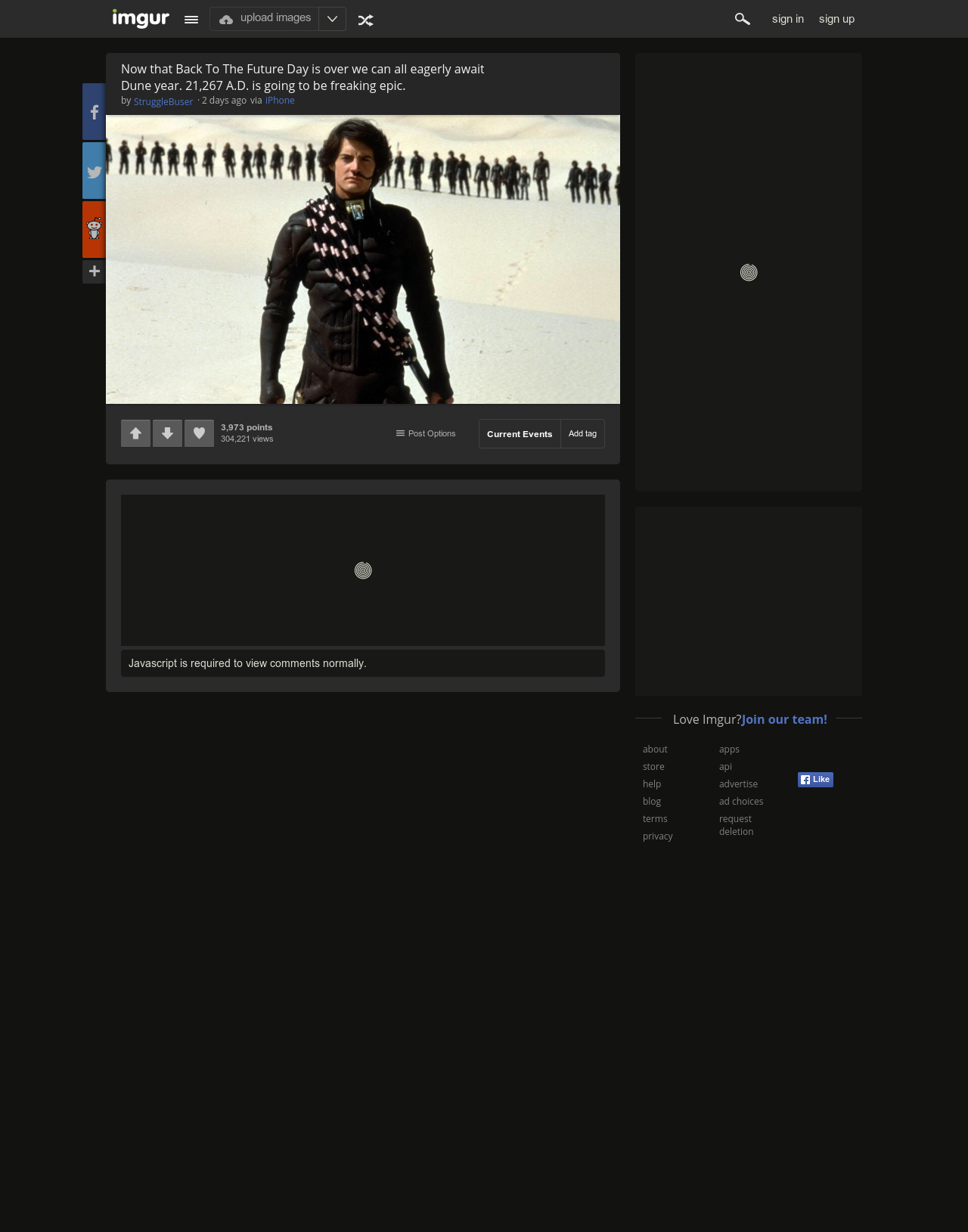Image resolution: width=968 pixels, height=1232 pixels.
Task: Click the Javascript required comments notice
Action: coord(363,663)
